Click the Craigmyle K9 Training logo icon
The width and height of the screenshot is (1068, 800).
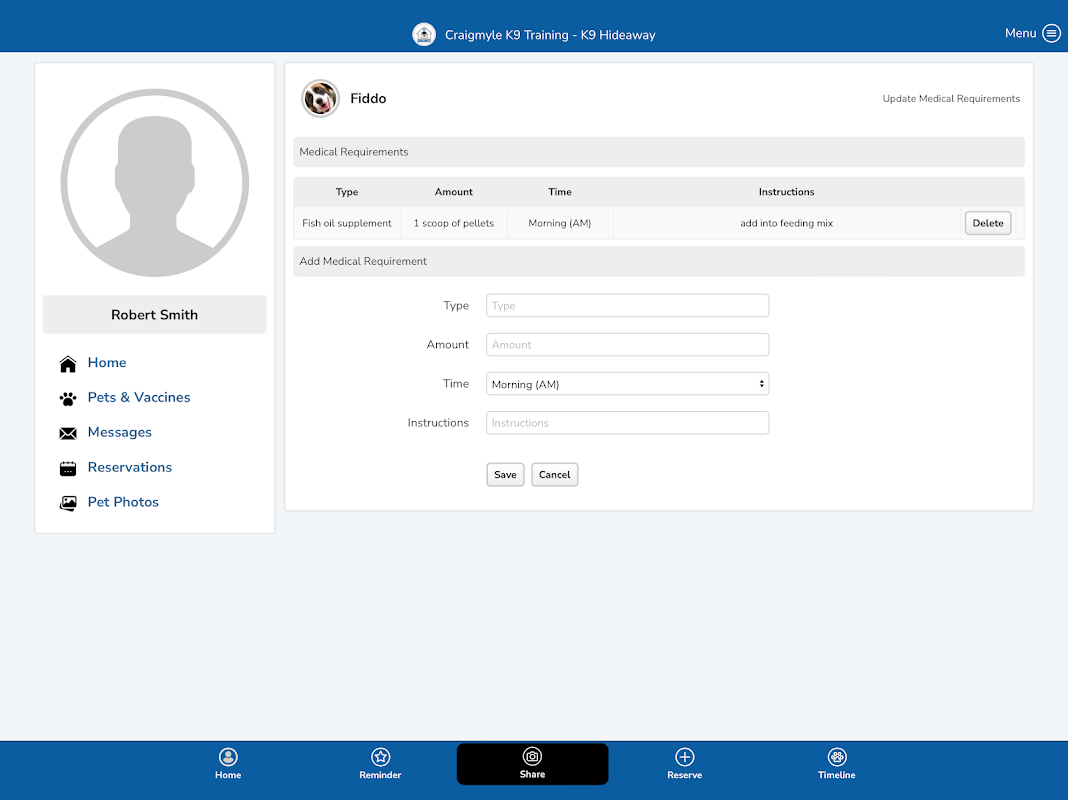[424, 34]
